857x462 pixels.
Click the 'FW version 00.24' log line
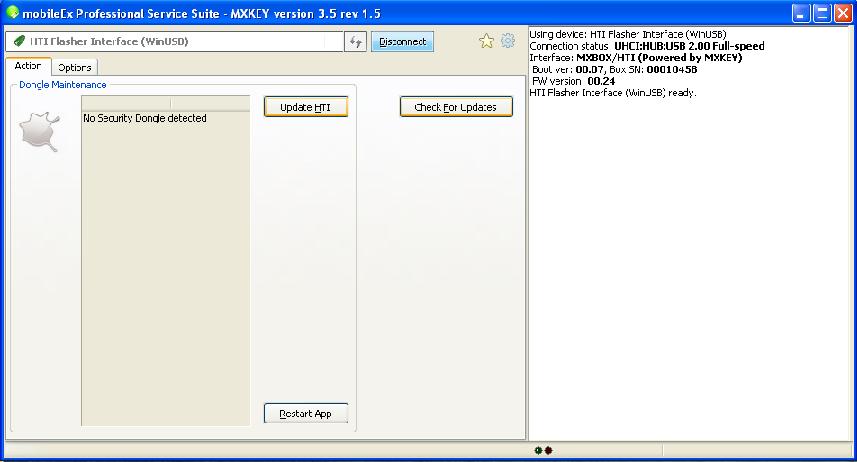click(573, 81)
